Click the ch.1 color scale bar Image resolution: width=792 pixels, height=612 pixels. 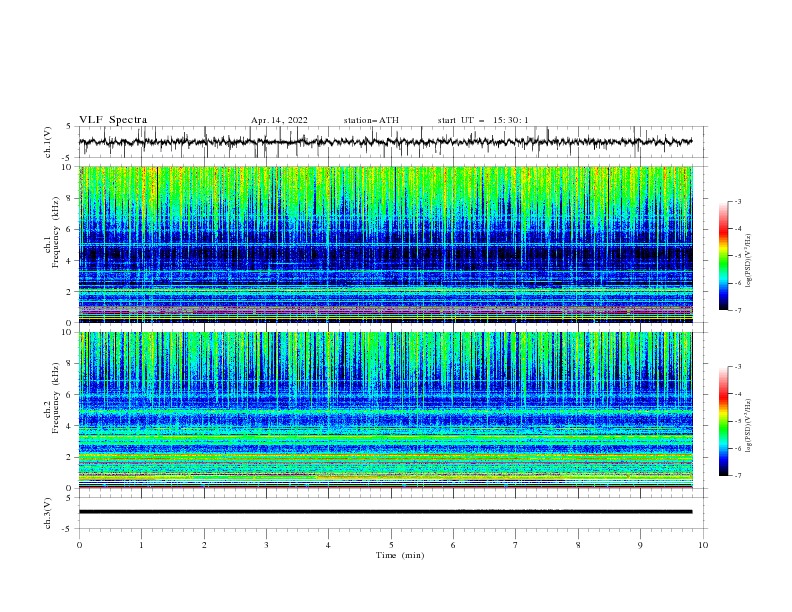(724, 256)
